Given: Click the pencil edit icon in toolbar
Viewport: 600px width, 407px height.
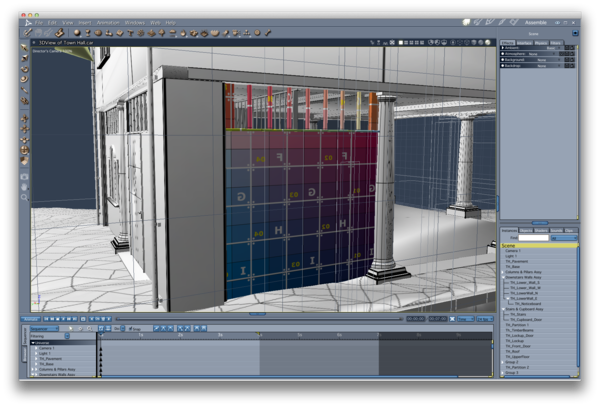Looking at the screenshot, I should tap(28, 33).
